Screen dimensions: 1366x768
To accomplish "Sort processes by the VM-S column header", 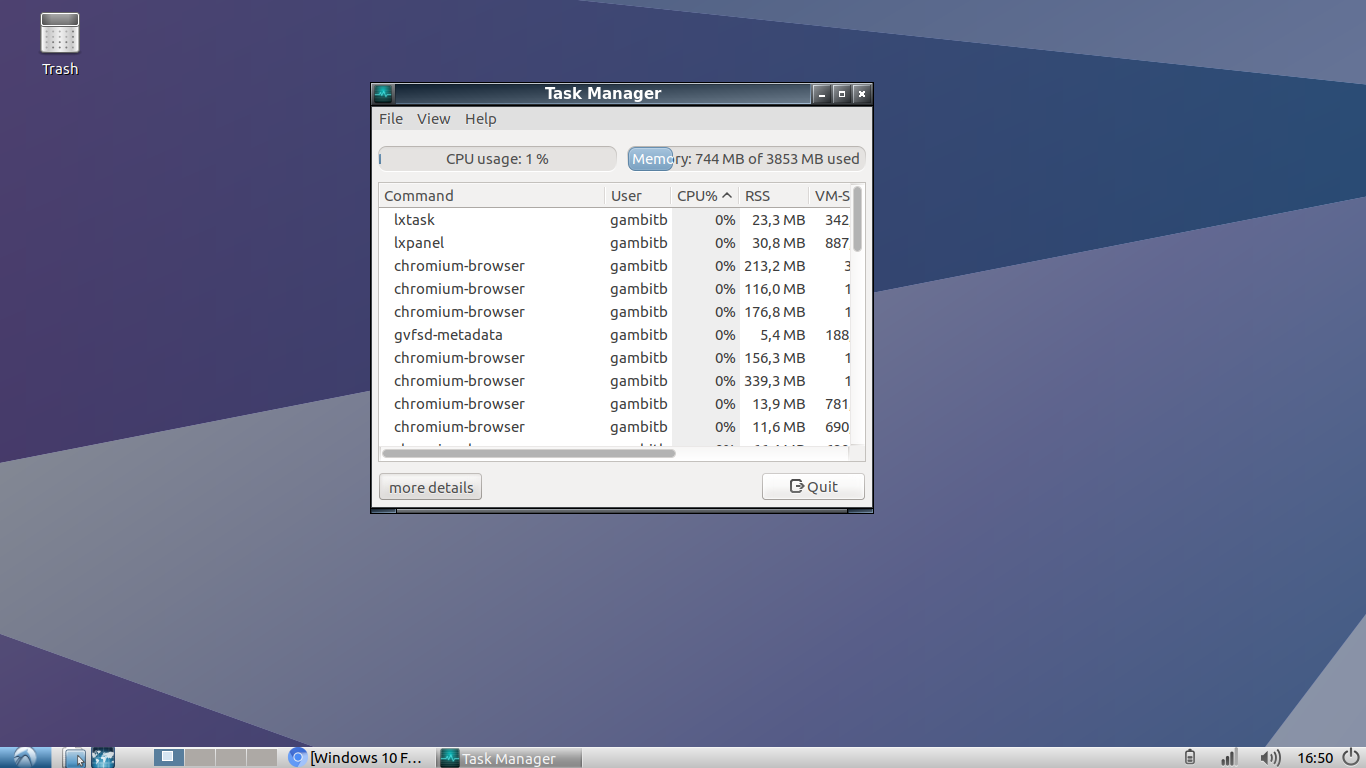I will [x=830, y=196].
